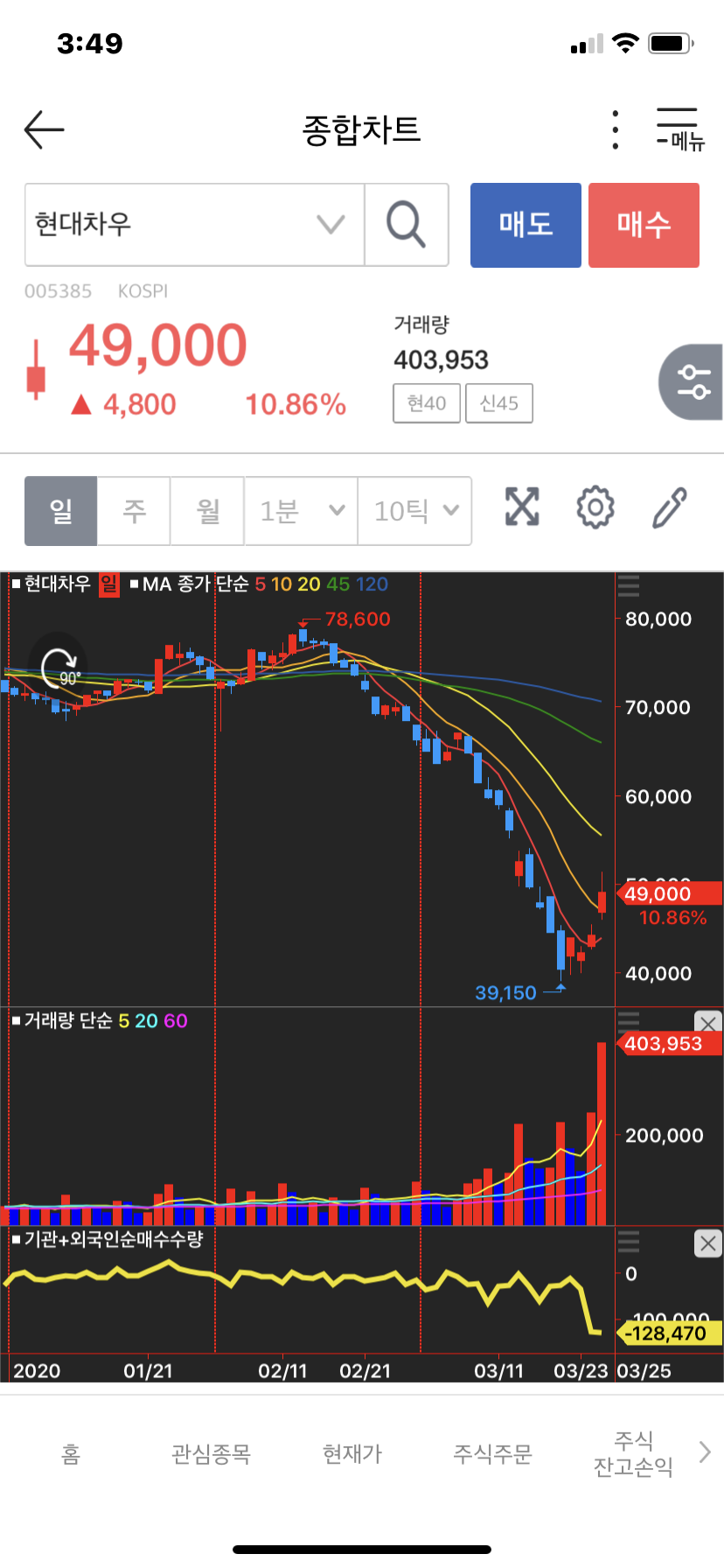Image resolution: width=724 pixels, height=1568 pixels.
Task: Select the 월 monthly chart tab
Action: [x=207, y=510]
